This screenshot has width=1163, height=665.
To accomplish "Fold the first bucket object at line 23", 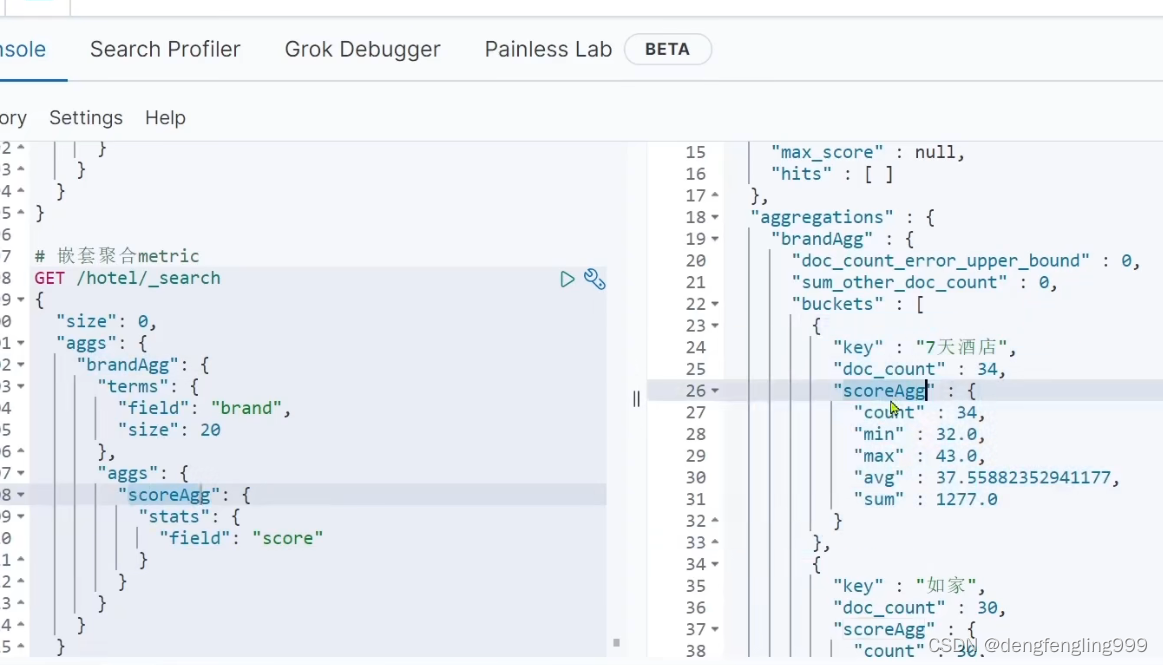I will point(715,326).
